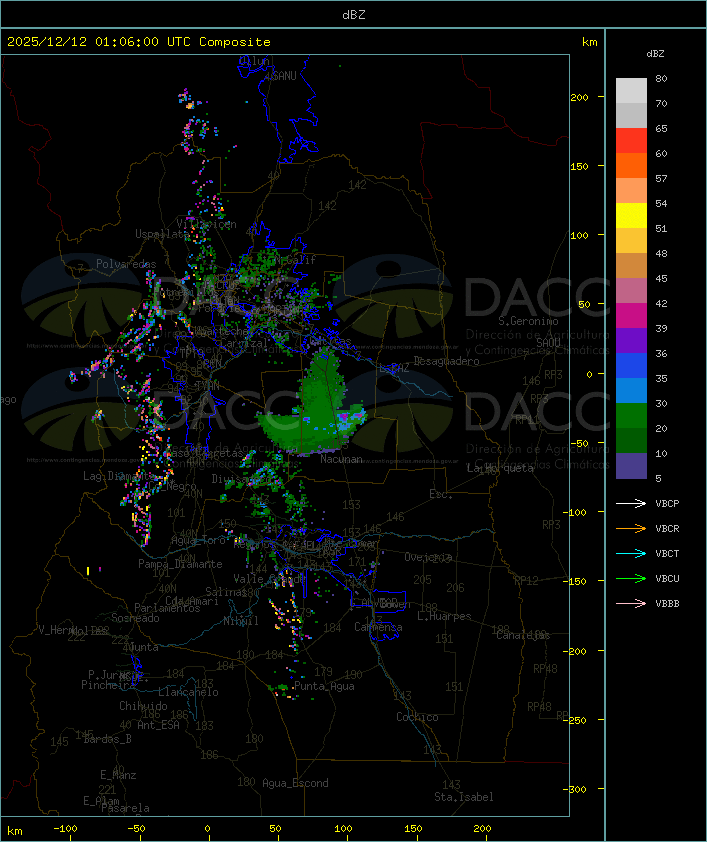Click the Chihuido map label

click(143, 706)
